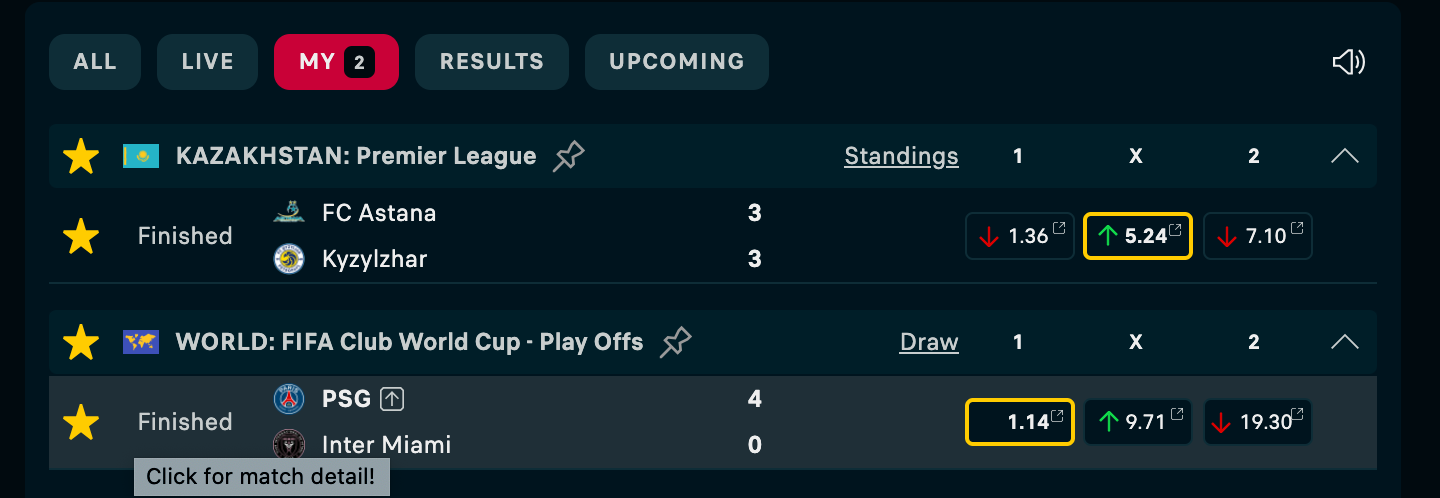Toggle favorite star for FC Astana match
The height and width of the screenshot is (498, 1440).
(x=81, y=236)
